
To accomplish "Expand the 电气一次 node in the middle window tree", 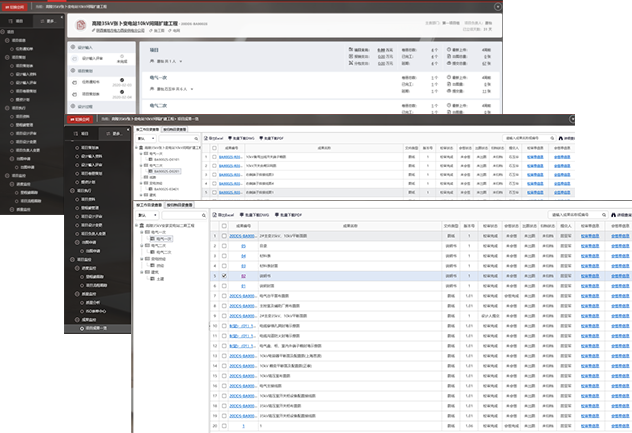I will [143, 155].
